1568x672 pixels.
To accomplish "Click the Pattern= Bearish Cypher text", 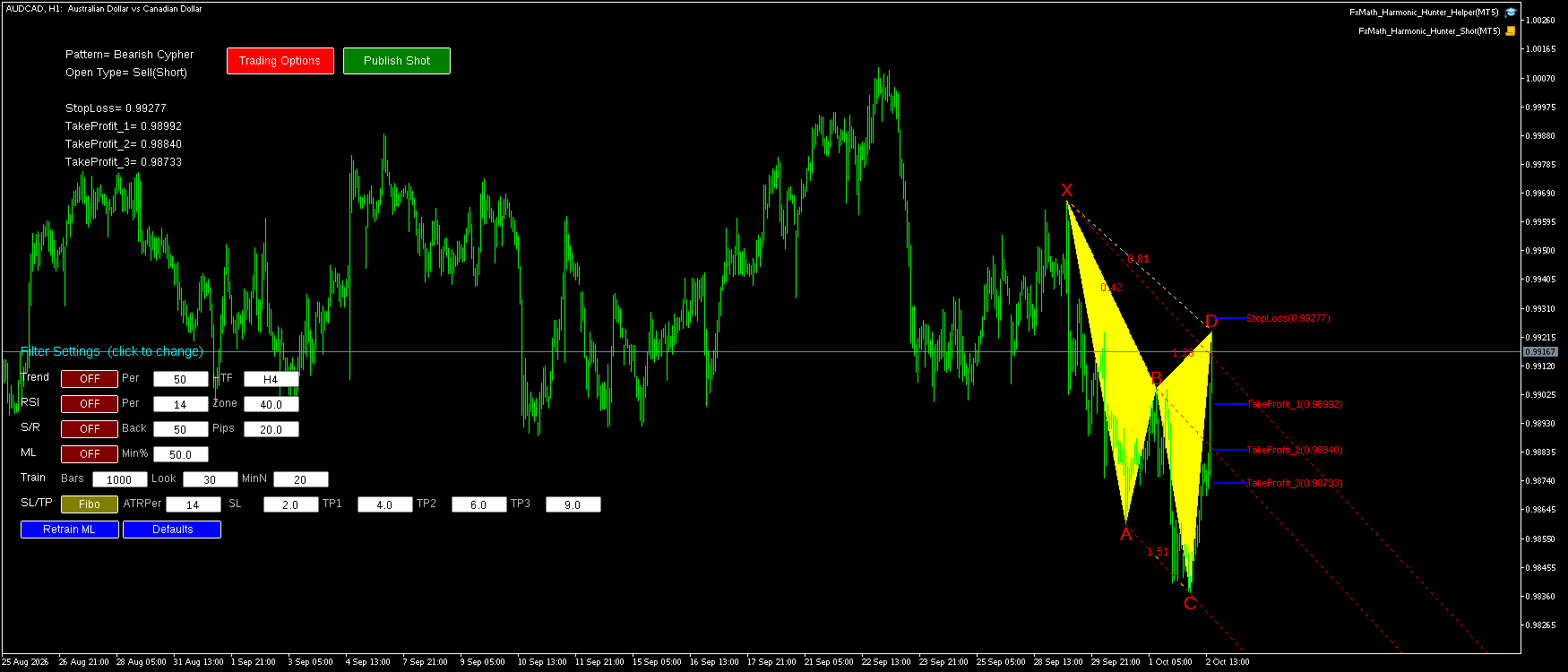I will tap(130, 55).
